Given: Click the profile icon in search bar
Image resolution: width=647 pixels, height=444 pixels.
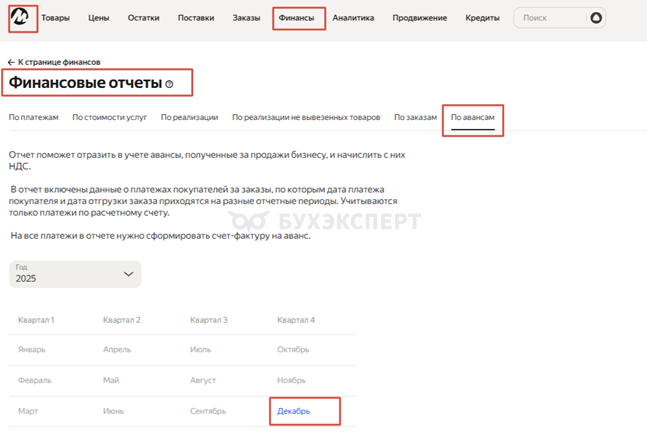Looking at the screenshot, I should pyautogui.click(x=596, y=18).
